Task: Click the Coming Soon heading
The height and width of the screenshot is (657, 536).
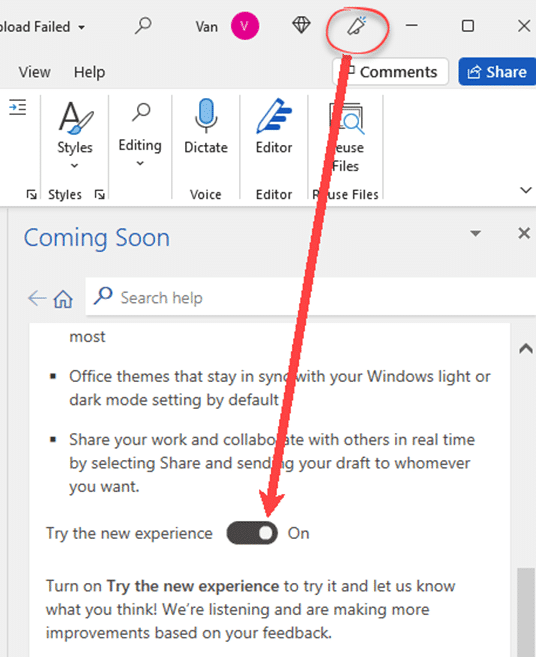Action: [97, 238]
